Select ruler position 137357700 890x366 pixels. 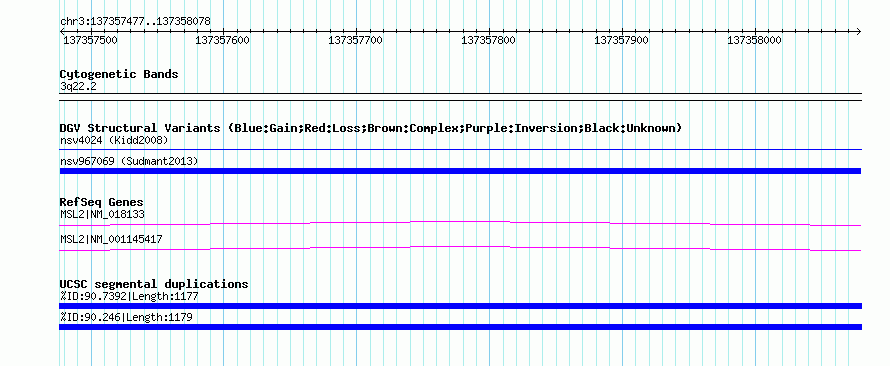click(355, 40)
